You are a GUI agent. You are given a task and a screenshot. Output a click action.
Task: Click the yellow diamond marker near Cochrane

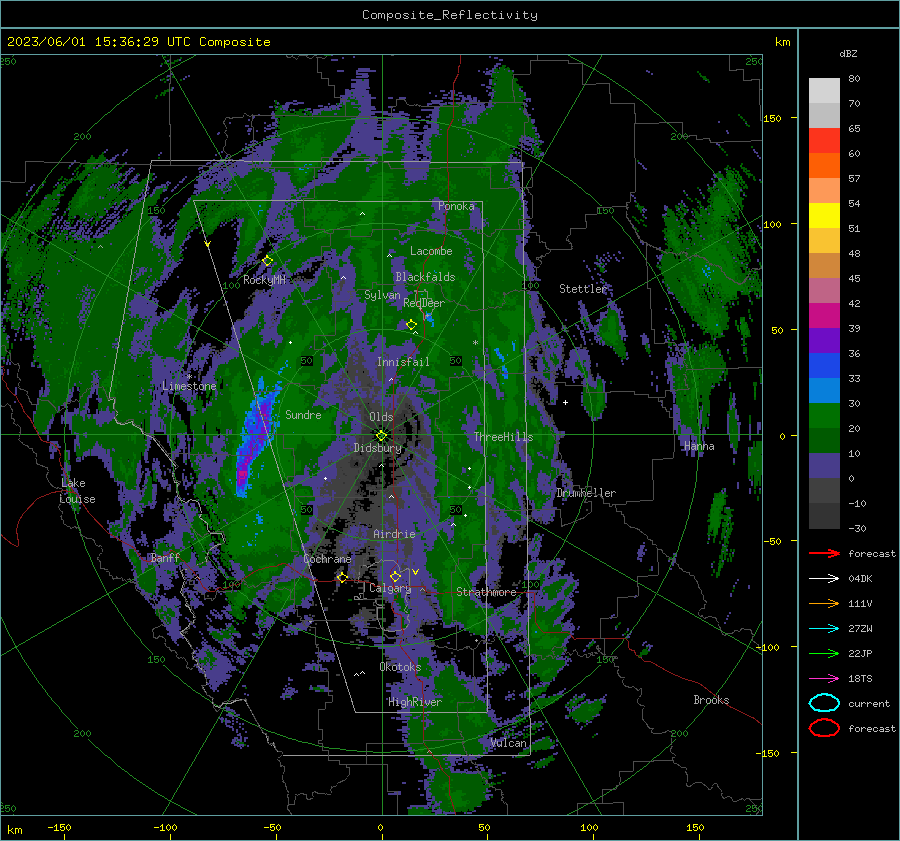tap(342, 577)
